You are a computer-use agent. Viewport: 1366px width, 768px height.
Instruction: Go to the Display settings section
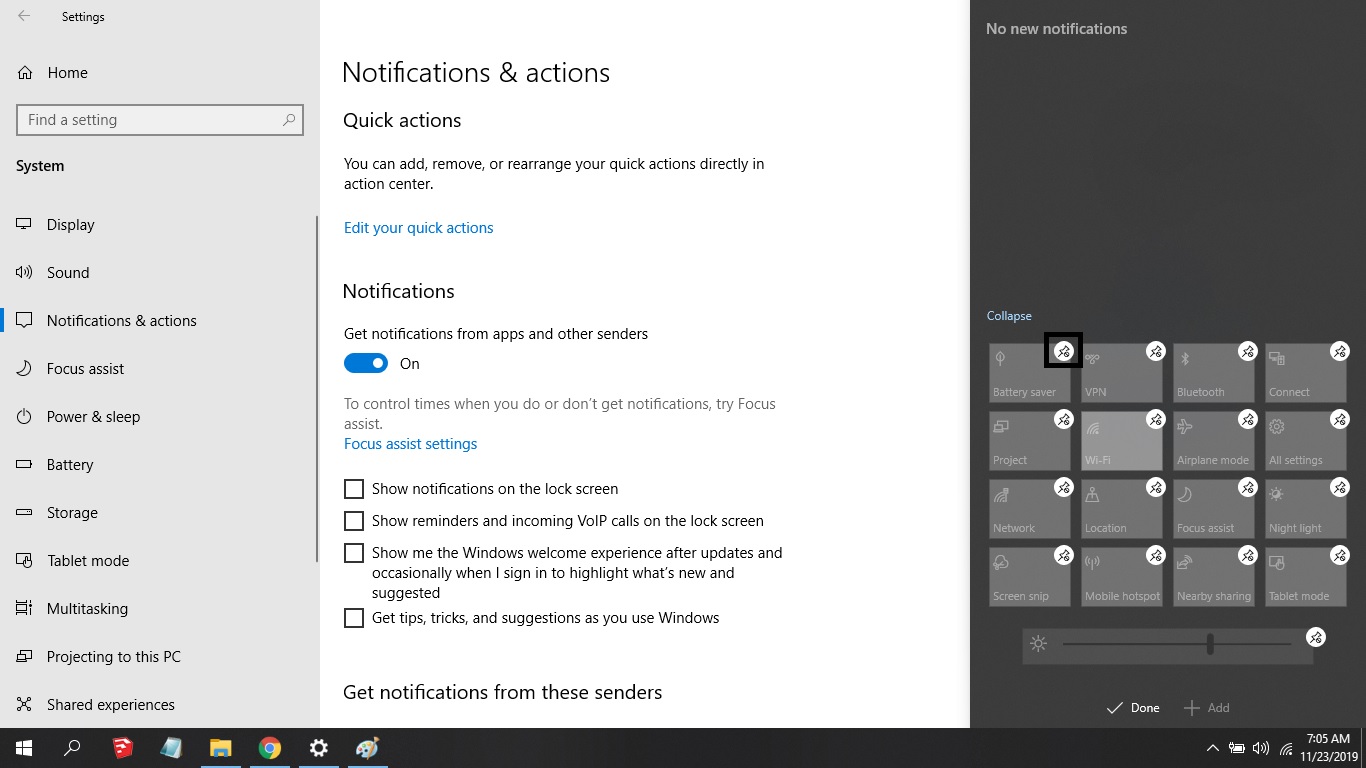click(70, 225)
